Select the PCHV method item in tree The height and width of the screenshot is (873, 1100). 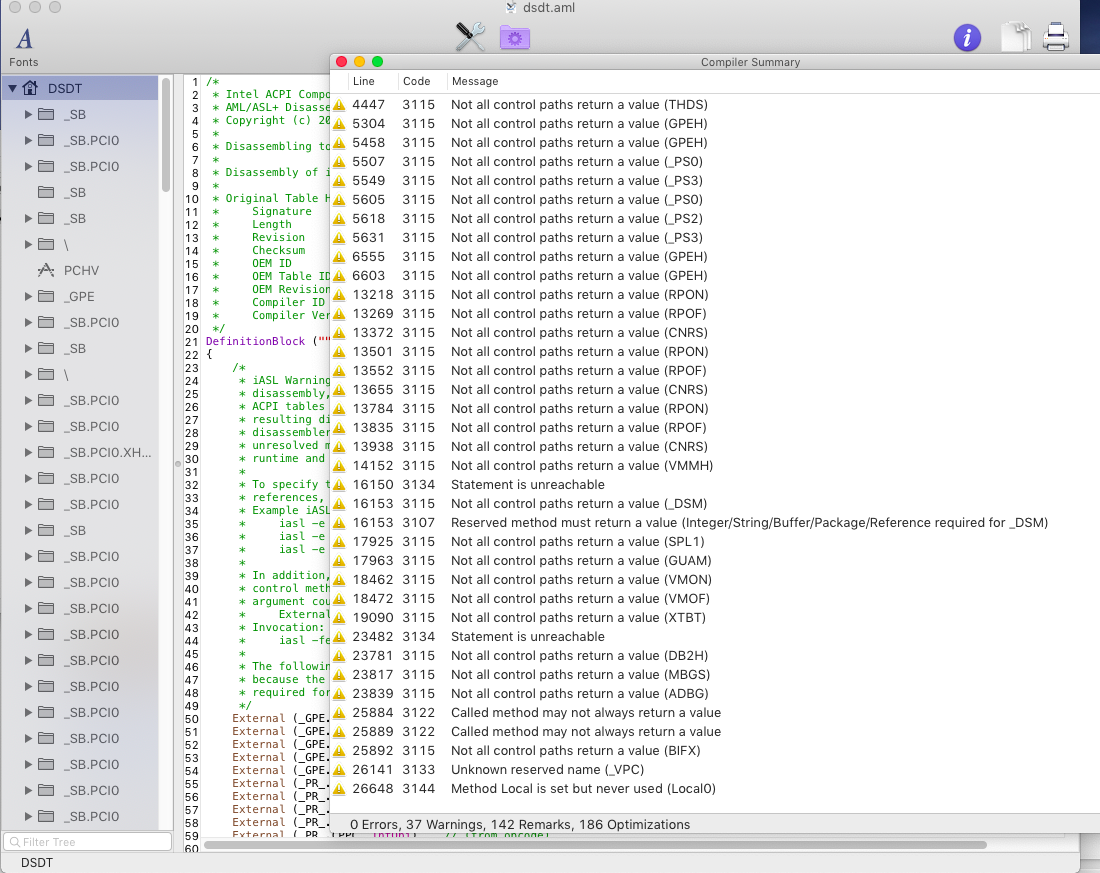pyautogui.click(x=80, y=270)
